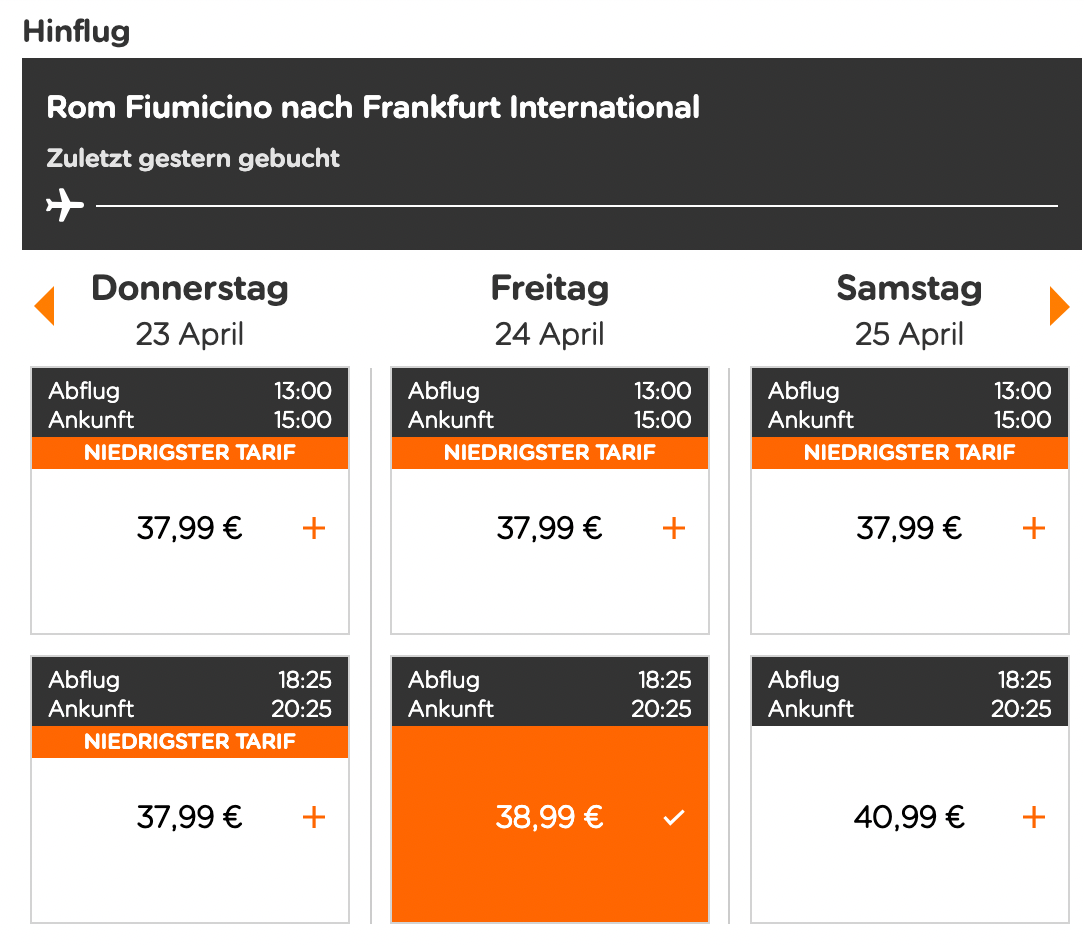Choose the Freitag 24 April column header
1084x946 pixels.
pyautogui.click(x=550, y=310)
